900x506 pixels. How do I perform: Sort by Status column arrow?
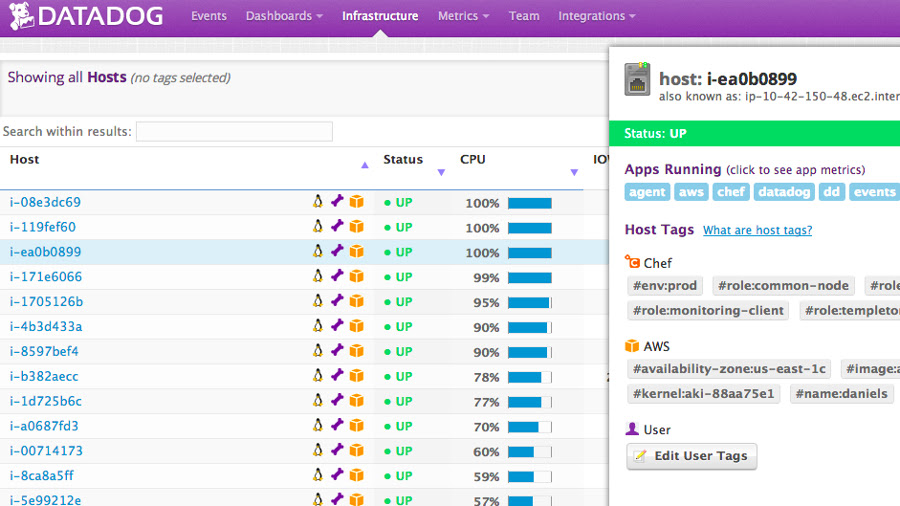coord(441,172)
